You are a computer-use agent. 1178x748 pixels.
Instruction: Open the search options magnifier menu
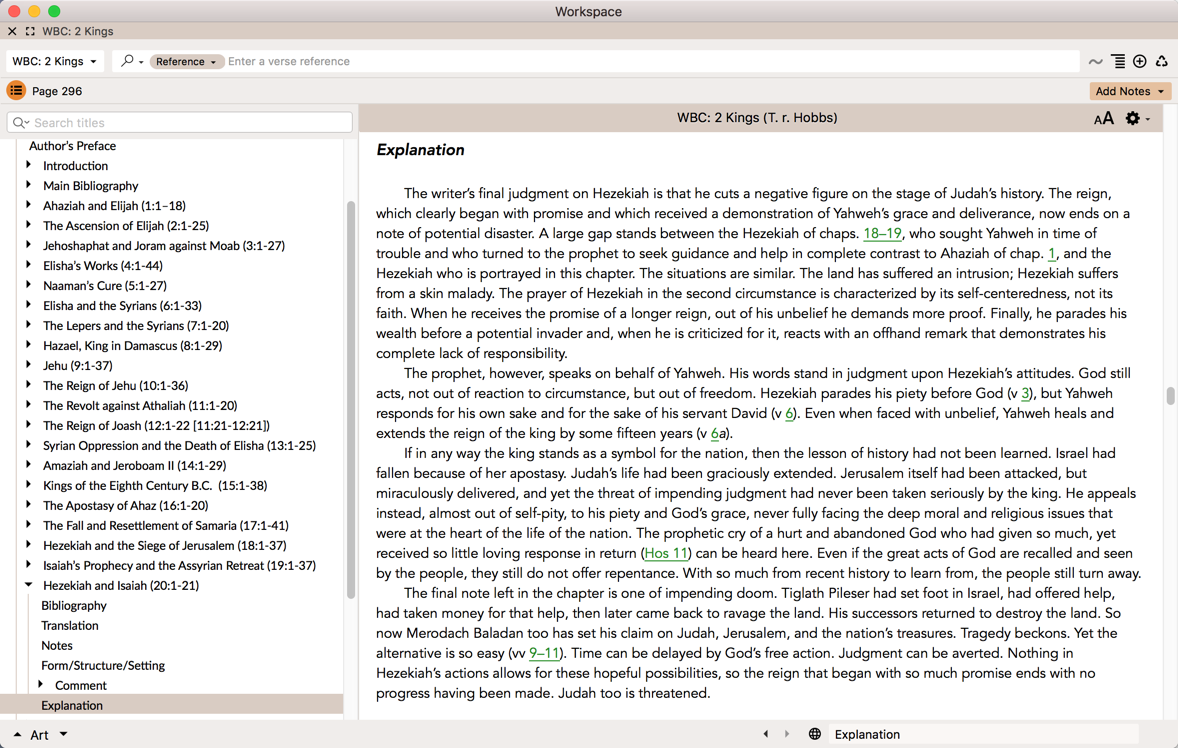point(131,62)
